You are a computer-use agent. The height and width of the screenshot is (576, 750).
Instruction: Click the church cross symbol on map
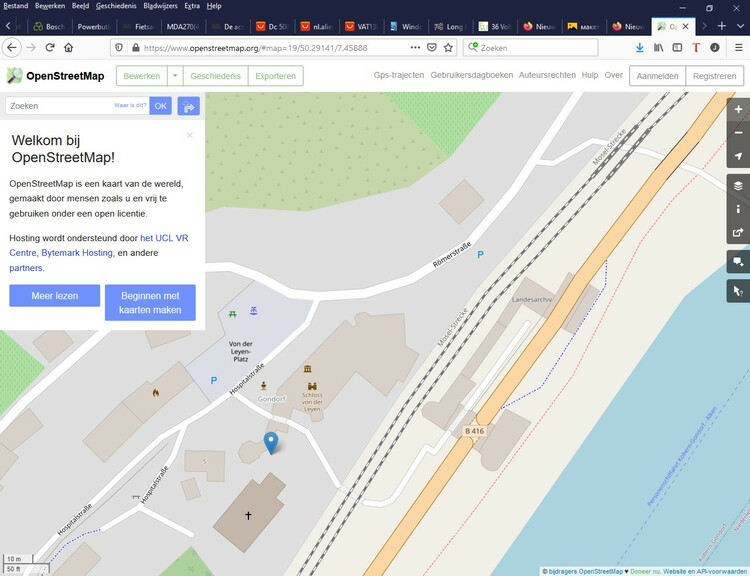(248, 515)
